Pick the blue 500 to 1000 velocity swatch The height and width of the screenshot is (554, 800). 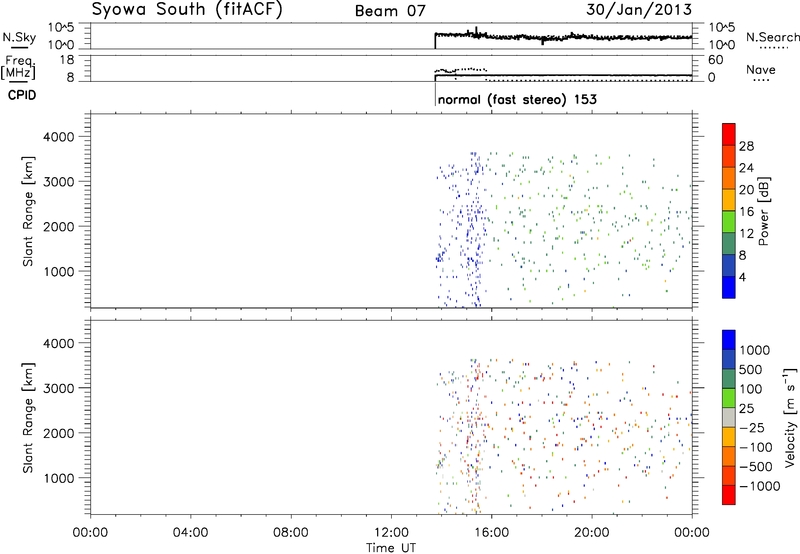729,359
